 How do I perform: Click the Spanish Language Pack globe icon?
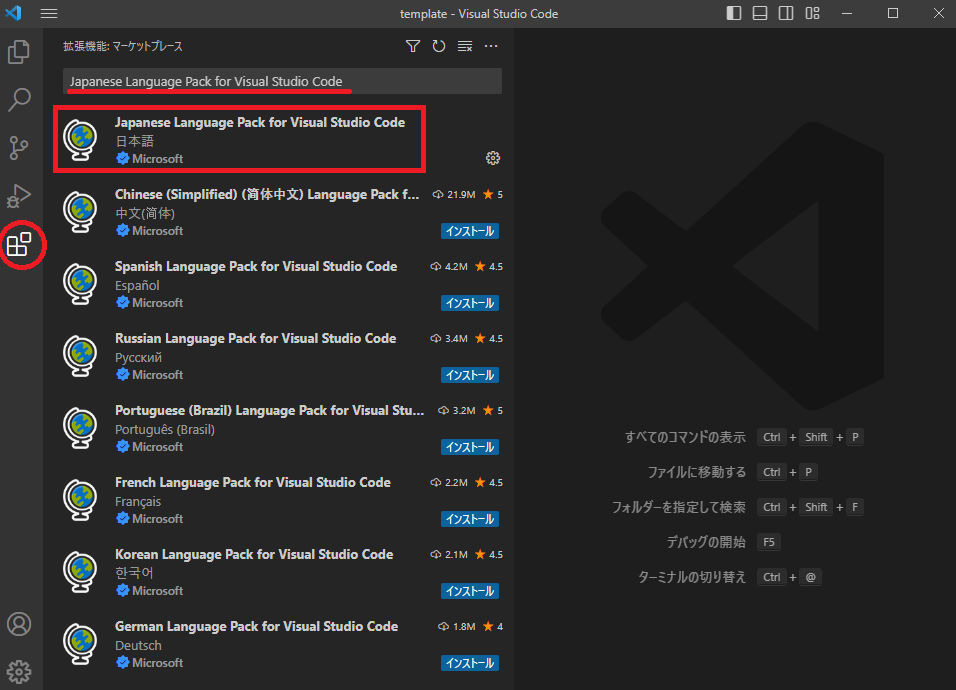click(x=80, y=283)
